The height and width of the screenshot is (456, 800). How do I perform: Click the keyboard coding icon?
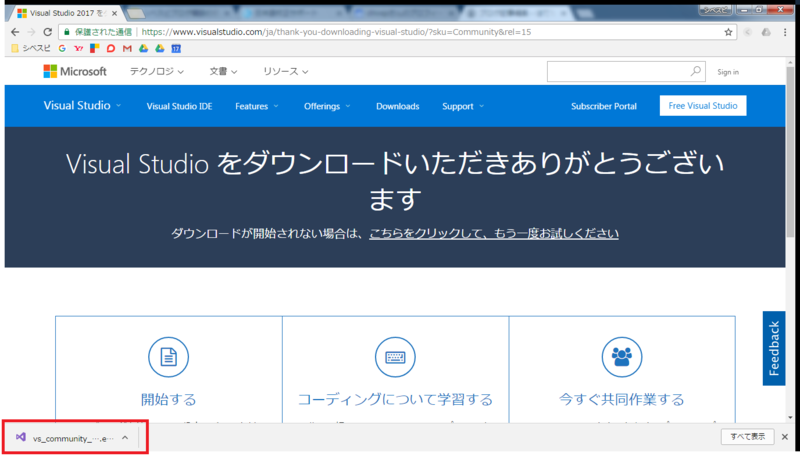(x=395, y=357)
